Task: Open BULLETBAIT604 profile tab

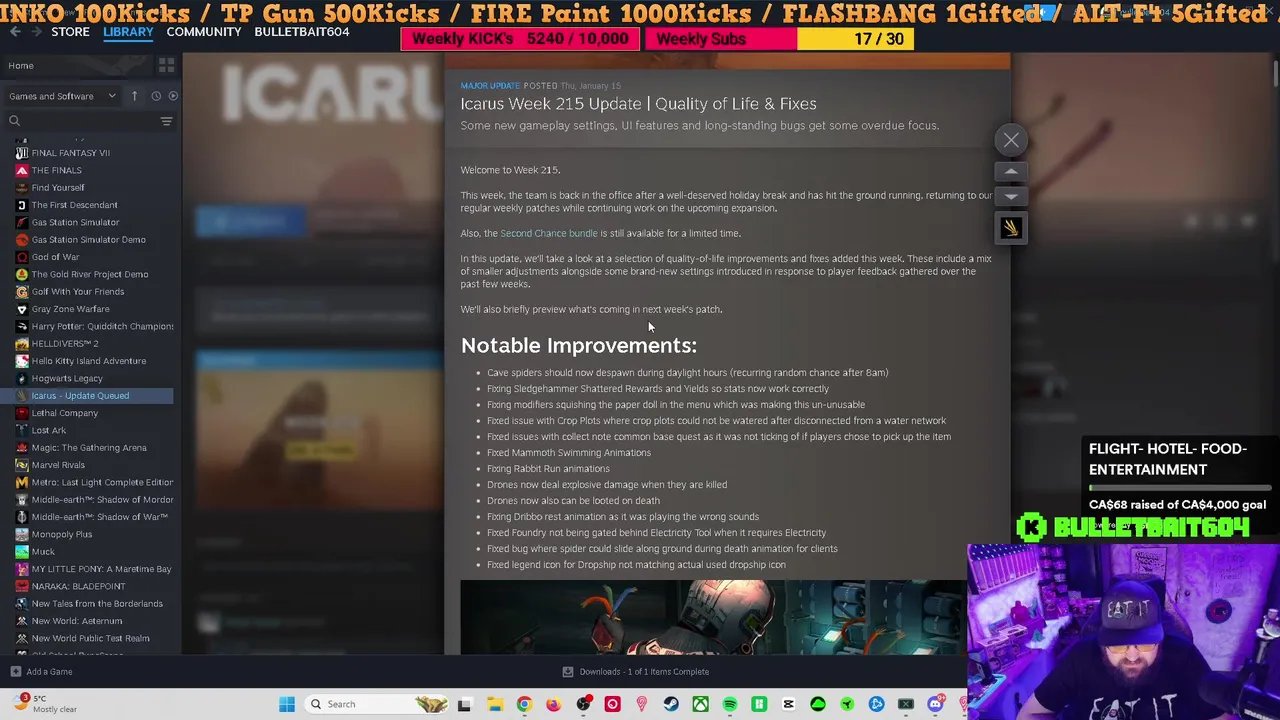Action: [302, 32]
